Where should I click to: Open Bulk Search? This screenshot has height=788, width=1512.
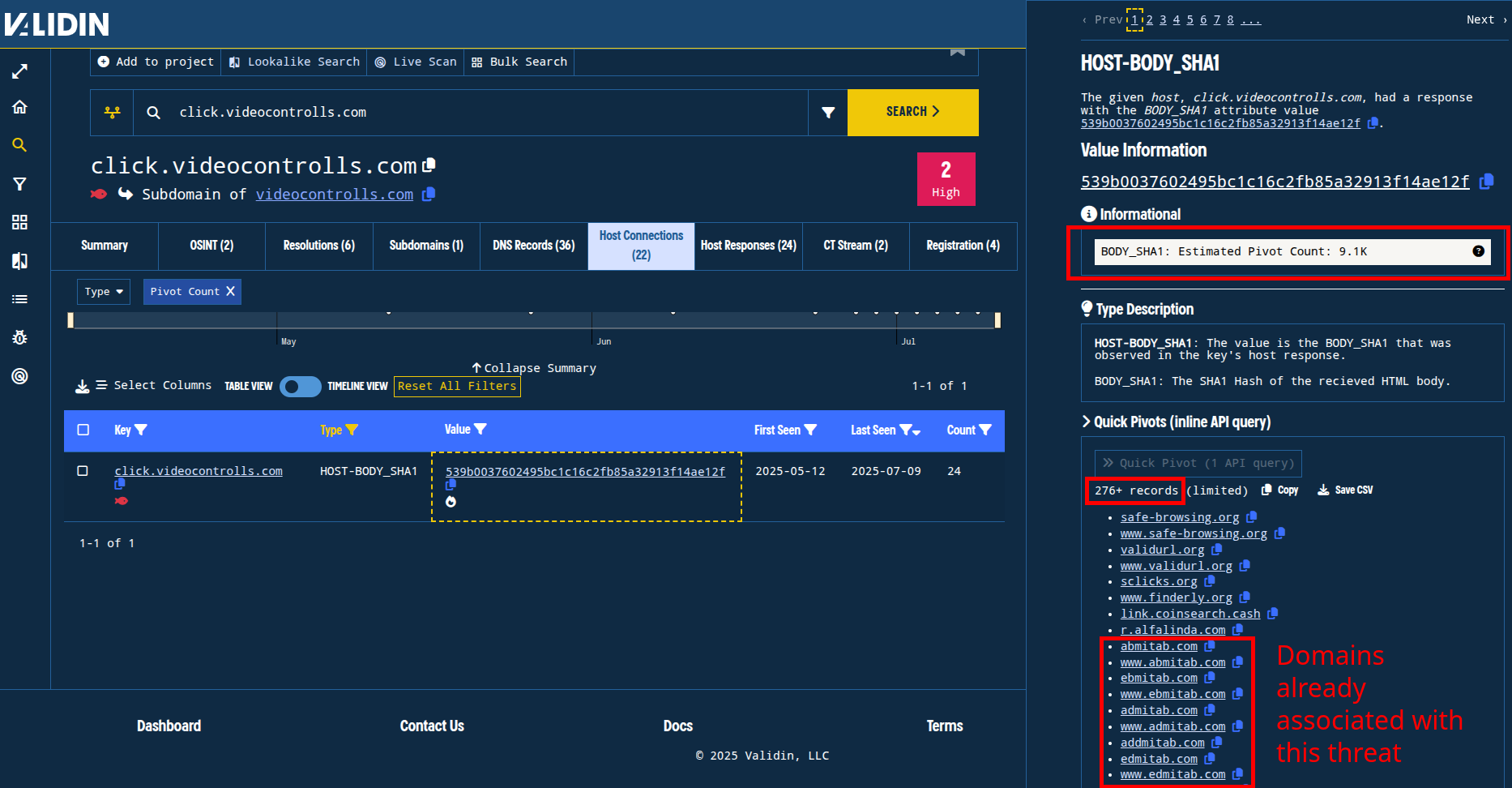(x=519, y=62)
